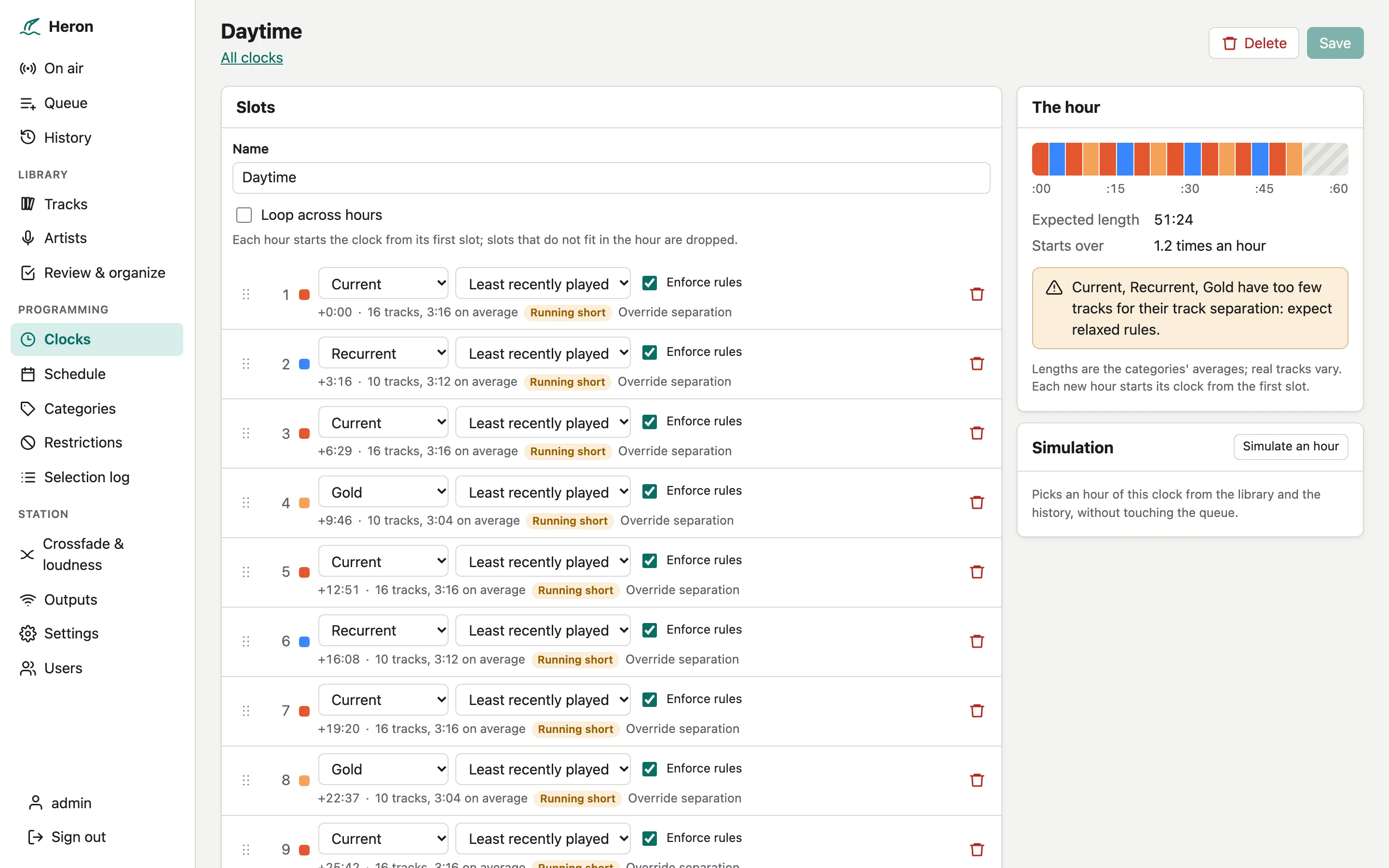The width and height of the screenshot is (1389, 868).
Task: Follow the All clocks link
Action: click(x=252, y=57)
